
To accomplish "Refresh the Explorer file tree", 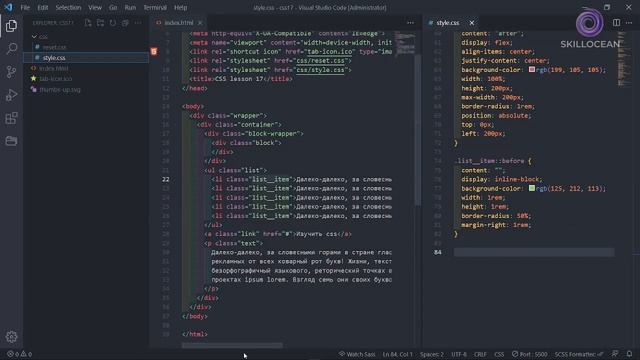I will 113,23.
